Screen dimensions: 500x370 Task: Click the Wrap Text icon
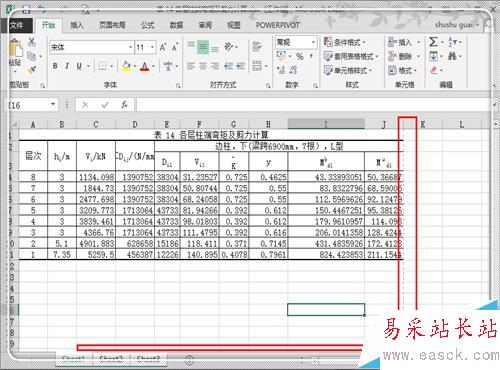[x=257, y=47]
